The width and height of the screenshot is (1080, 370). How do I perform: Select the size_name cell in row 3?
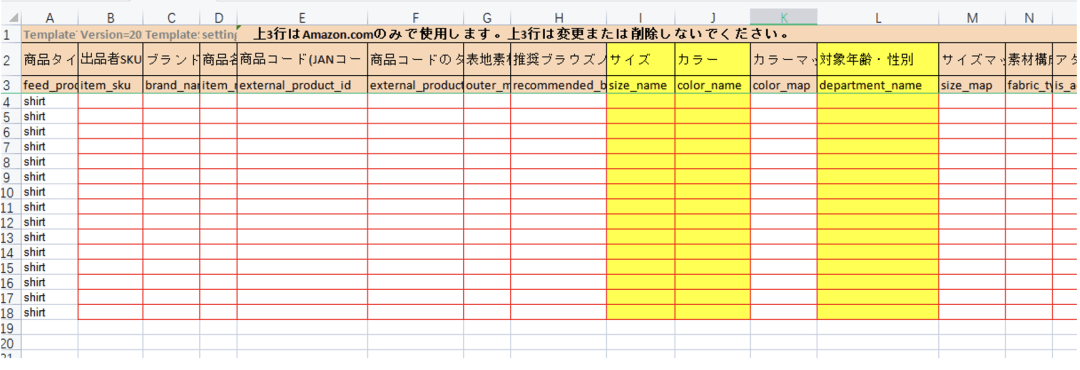coord(641,85)
